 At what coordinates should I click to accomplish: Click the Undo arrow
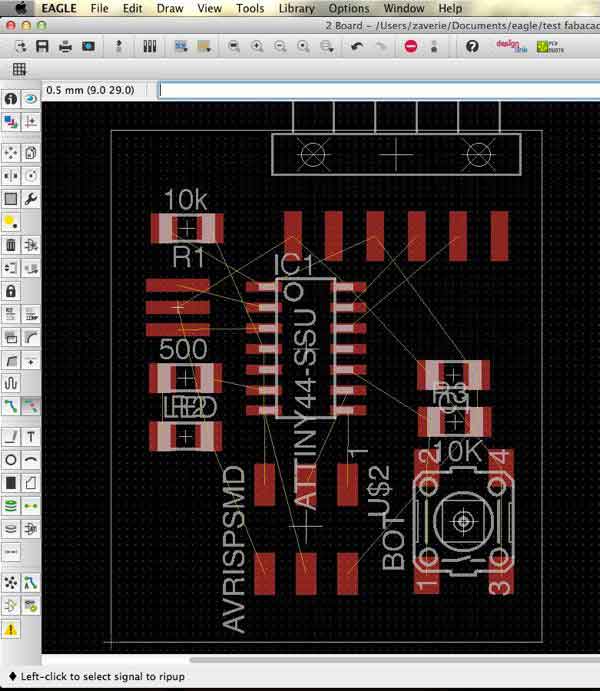click(x=357, y=46)
